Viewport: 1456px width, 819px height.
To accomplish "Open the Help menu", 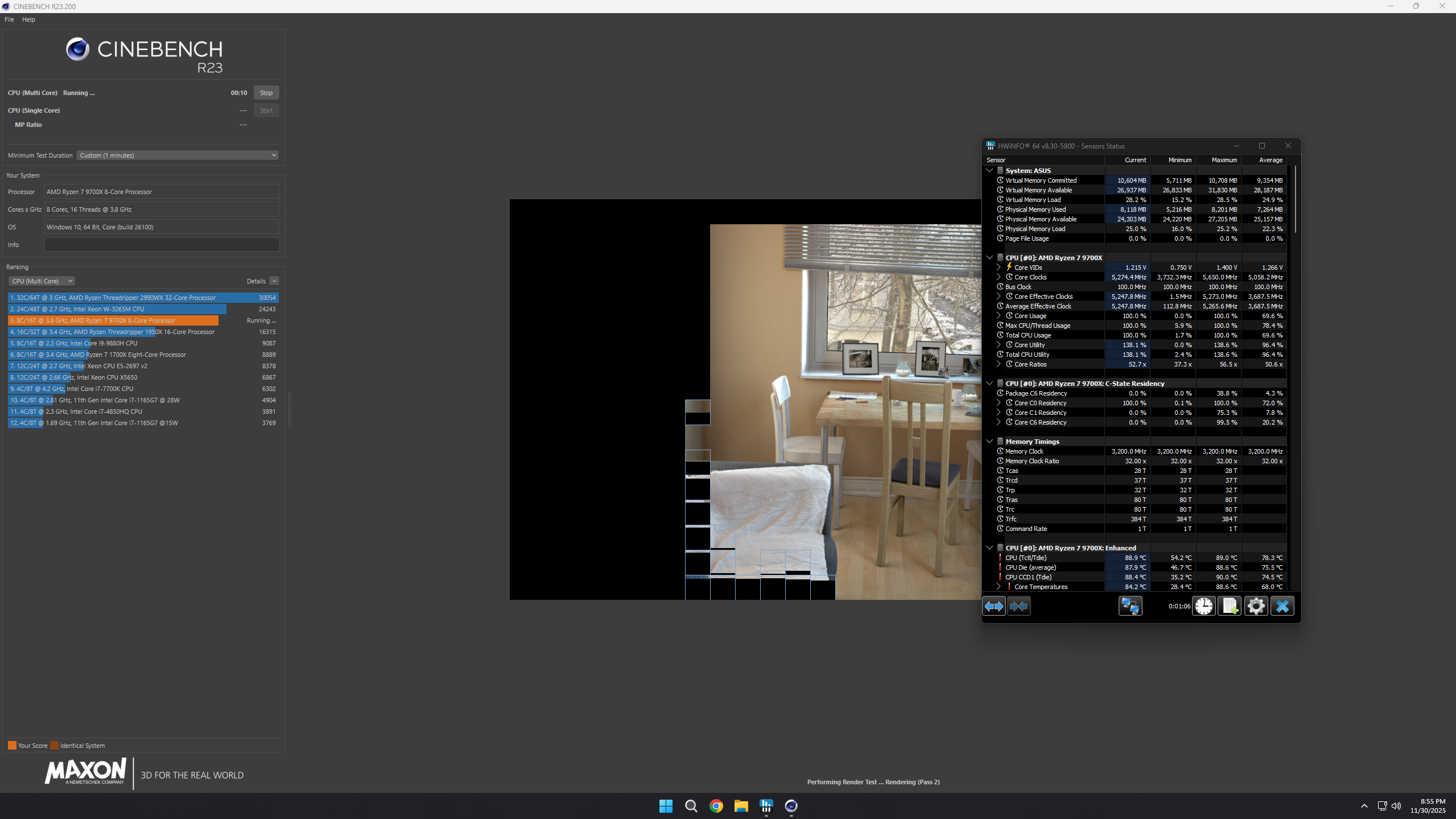I will click(28, 19).
